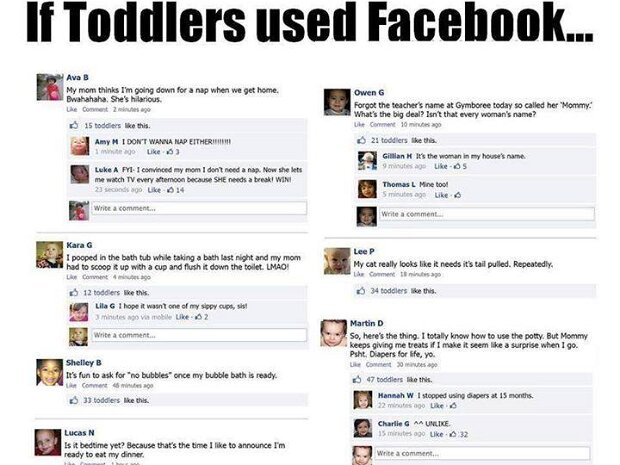
Task: Click comment field under Owen G's post
Action: point(487,214)
